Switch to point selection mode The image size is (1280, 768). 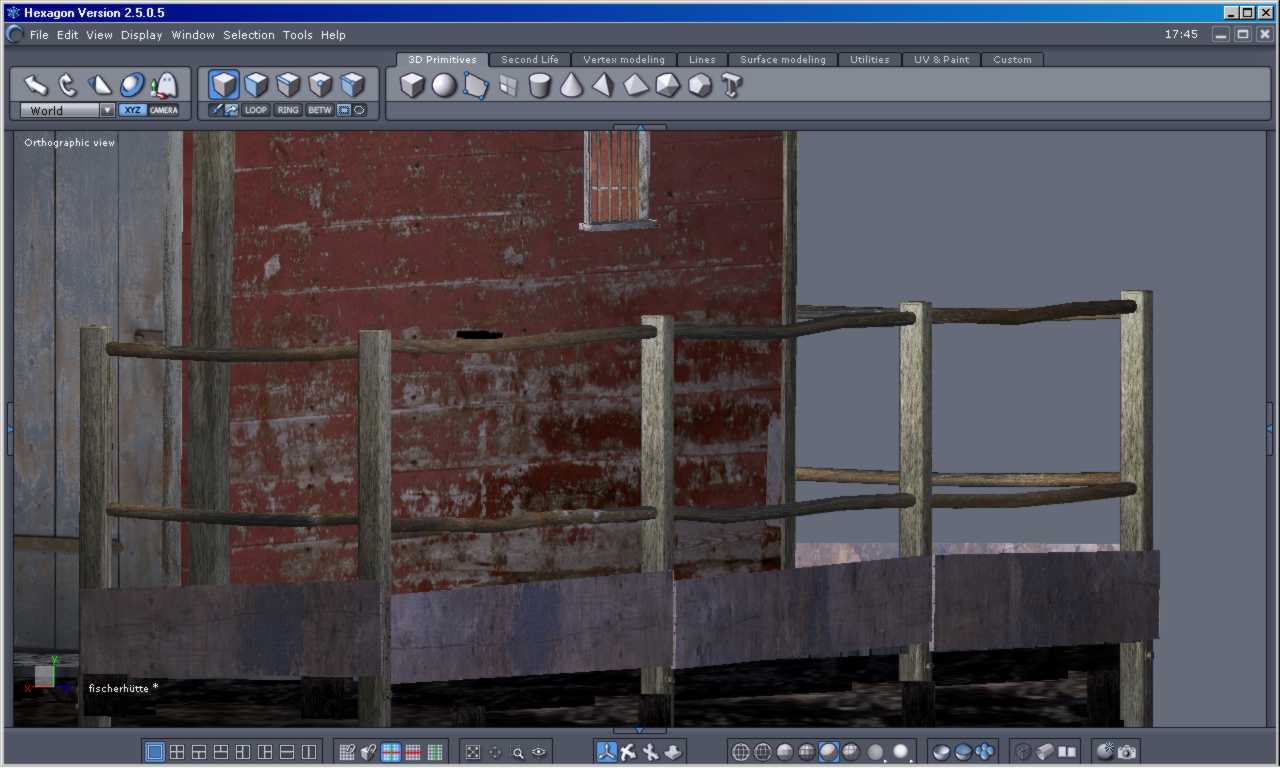(321, 85)
